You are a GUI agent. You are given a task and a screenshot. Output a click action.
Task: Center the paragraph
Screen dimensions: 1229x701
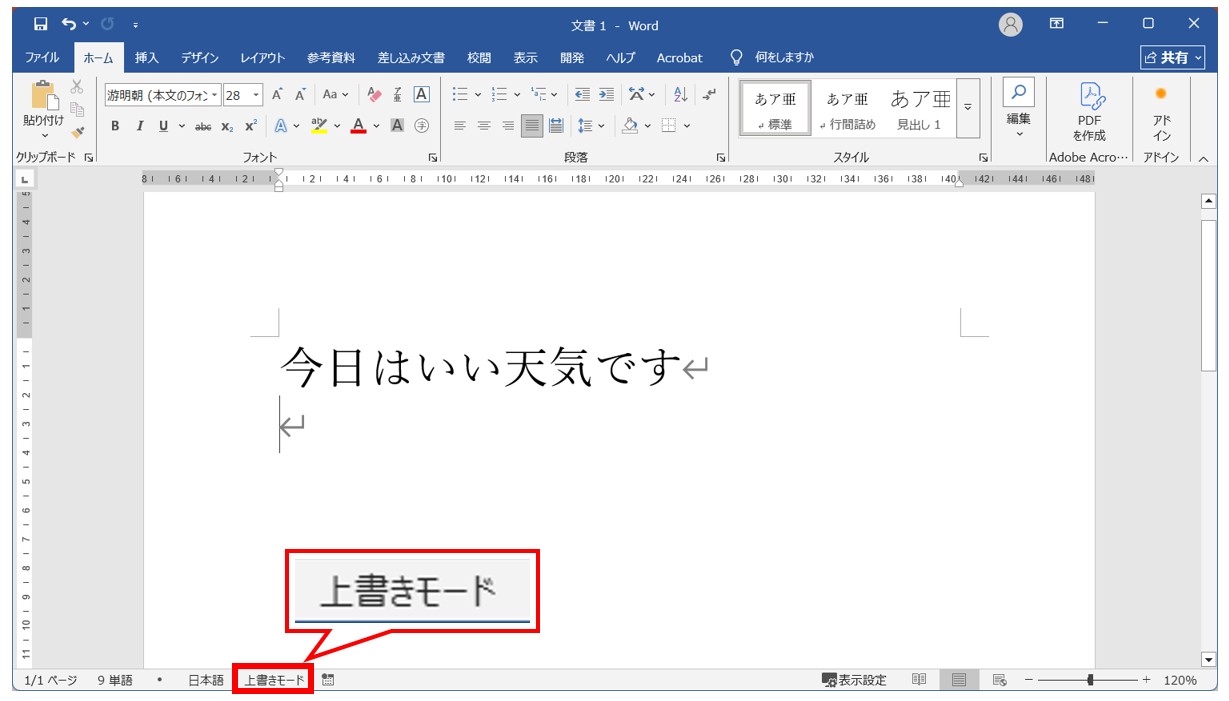[484, 126]
